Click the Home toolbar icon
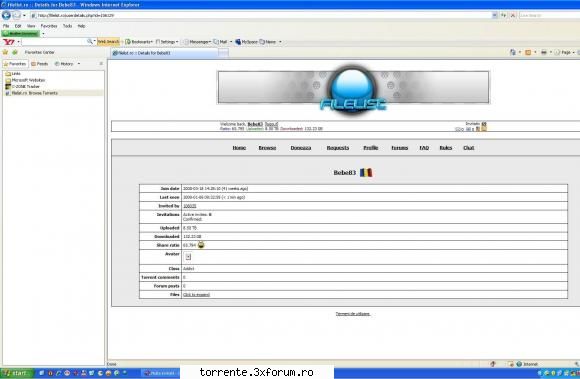The image size is (580, 379). pyautogui.click(x=513, y=53)
